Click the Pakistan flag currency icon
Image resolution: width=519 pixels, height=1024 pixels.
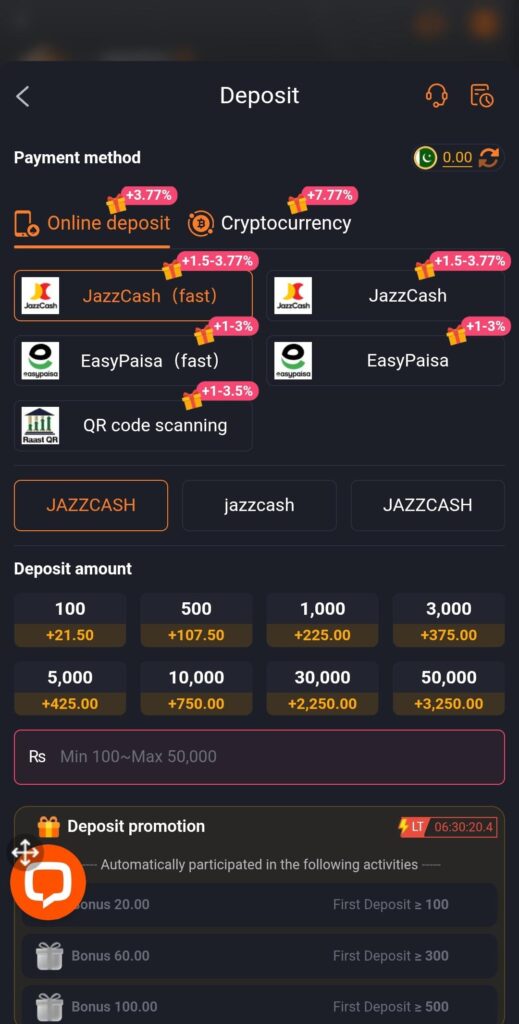point(425,157)
